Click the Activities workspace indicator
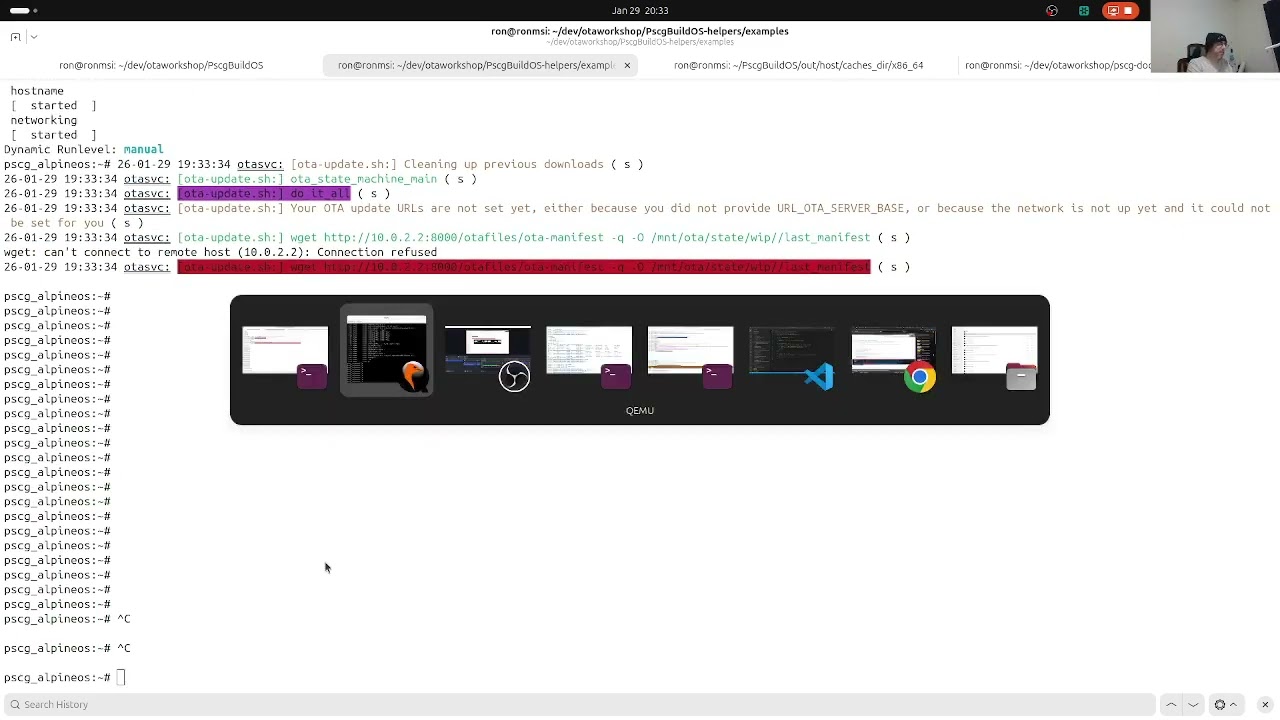 coord(24,11)
